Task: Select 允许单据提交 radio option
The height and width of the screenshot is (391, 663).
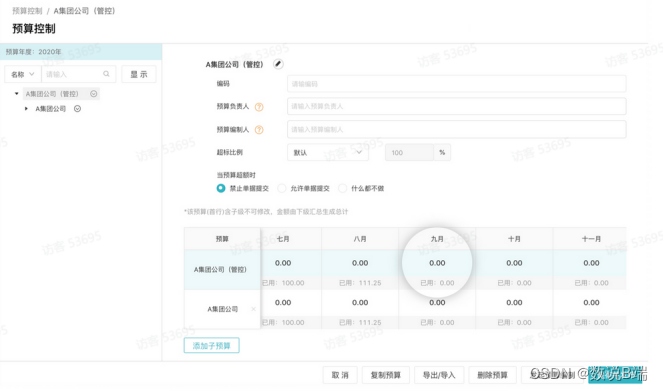Action: pos(282,188)
